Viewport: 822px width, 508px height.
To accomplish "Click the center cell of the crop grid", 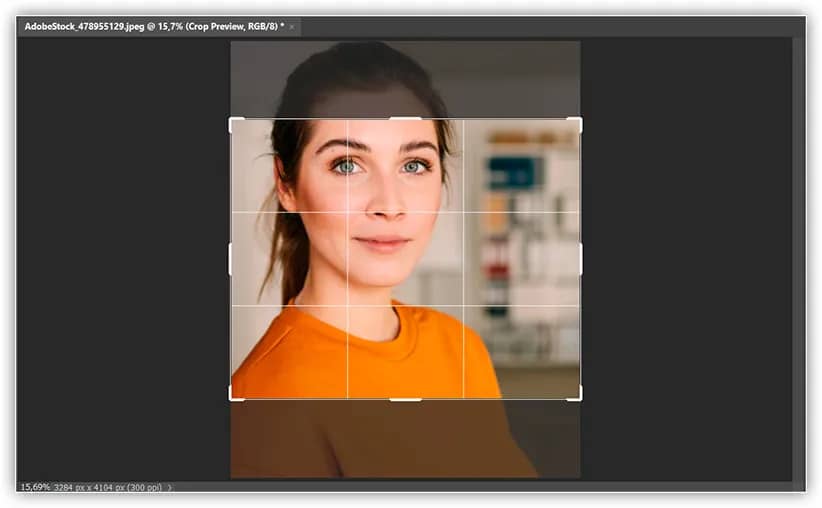I will (x=405, y=259).
